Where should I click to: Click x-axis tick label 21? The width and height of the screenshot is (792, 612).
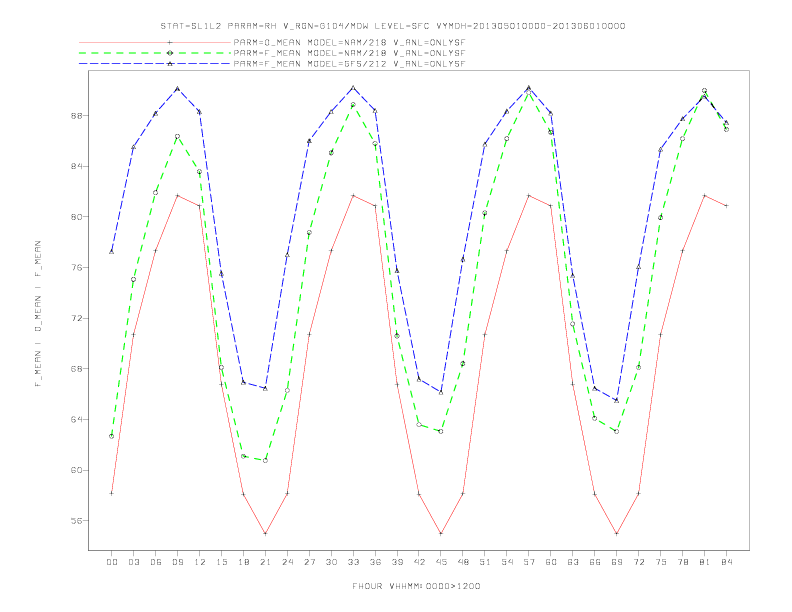(x=265, y=562)
